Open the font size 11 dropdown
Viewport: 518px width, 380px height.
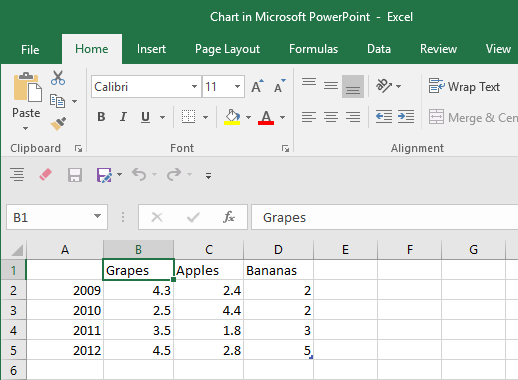237,87
